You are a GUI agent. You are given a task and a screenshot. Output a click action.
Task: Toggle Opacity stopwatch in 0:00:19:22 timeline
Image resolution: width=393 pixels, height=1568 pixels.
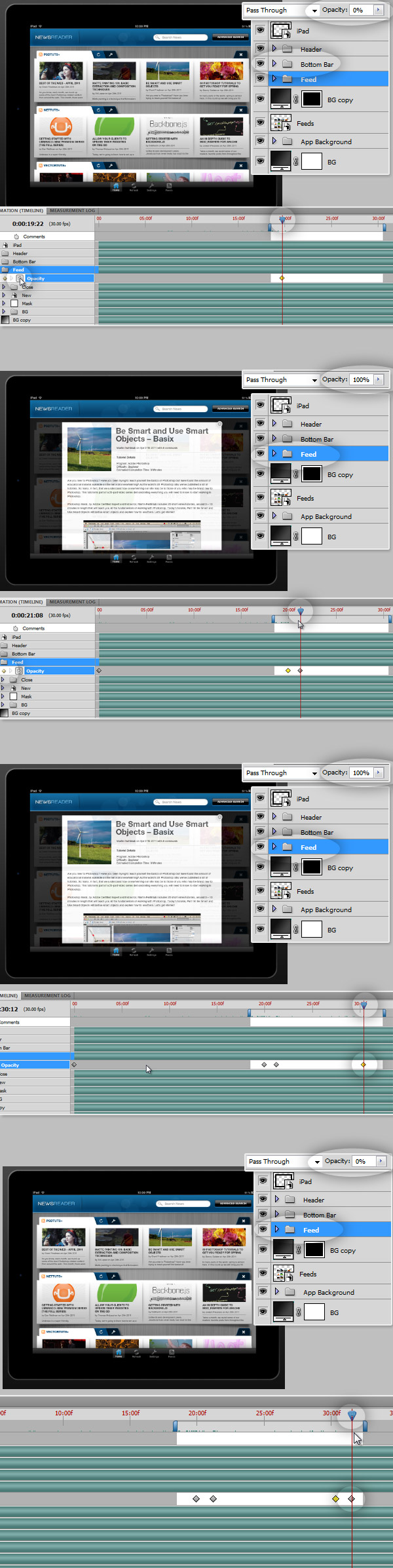click(20, 278)
